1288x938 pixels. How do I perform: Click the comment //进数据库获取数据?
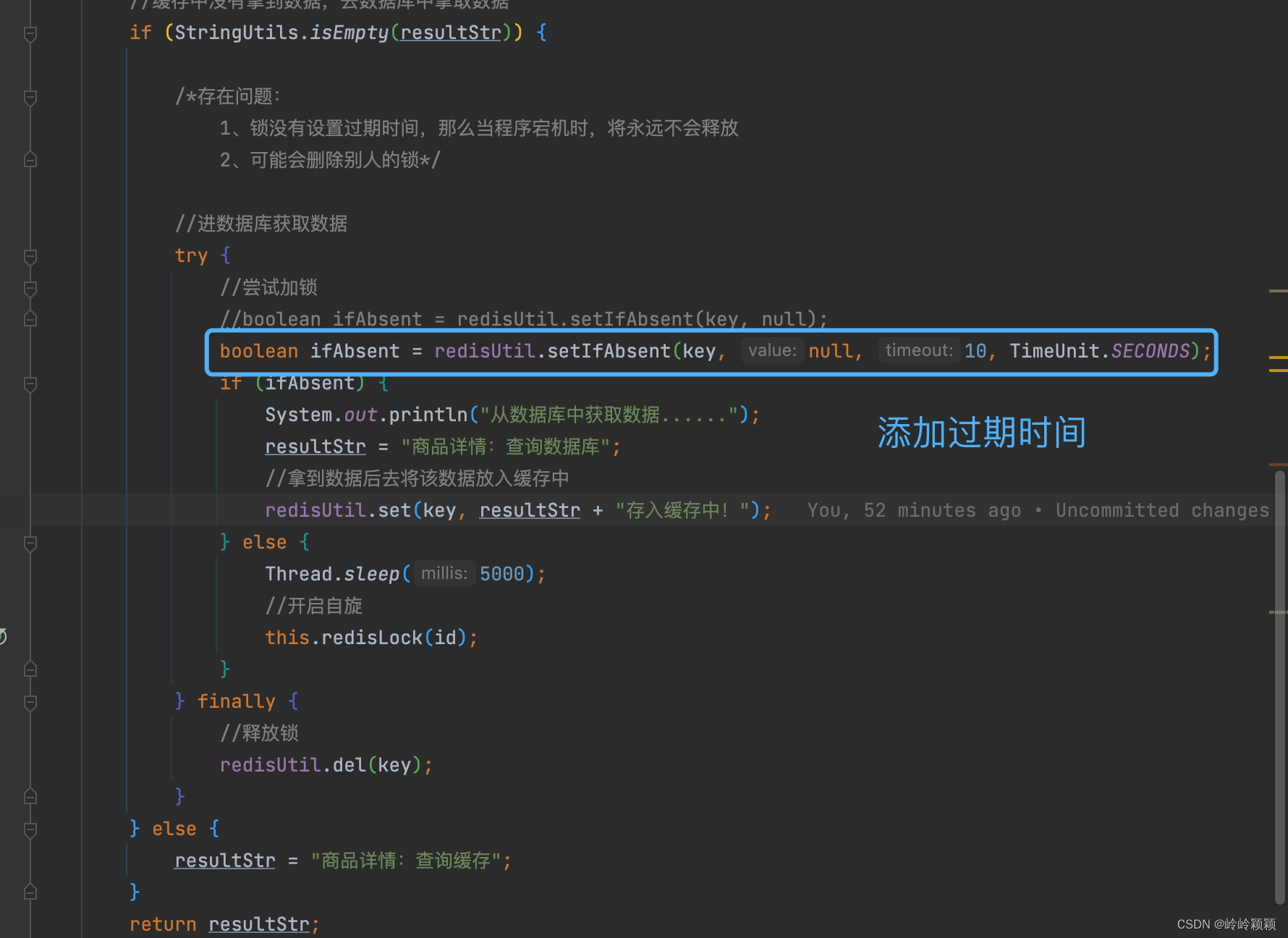pos(261,224)
